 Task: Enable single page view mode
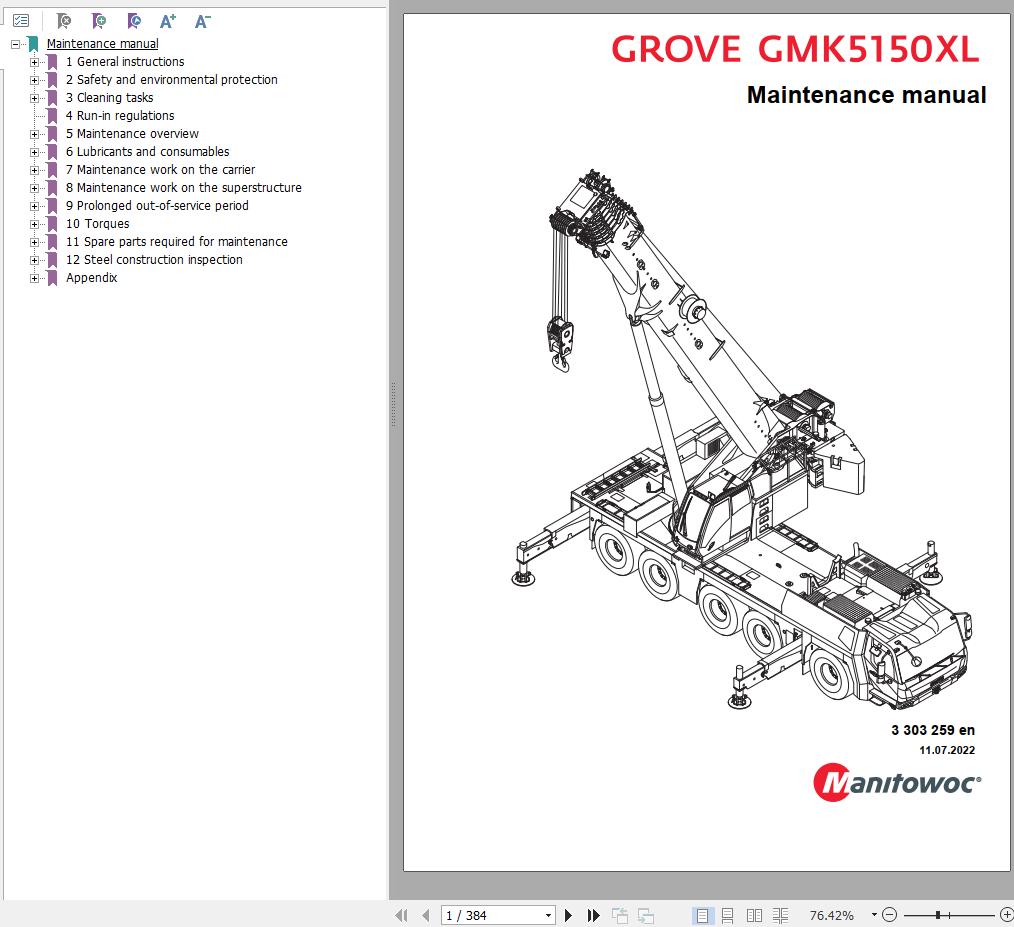(703, 915)
